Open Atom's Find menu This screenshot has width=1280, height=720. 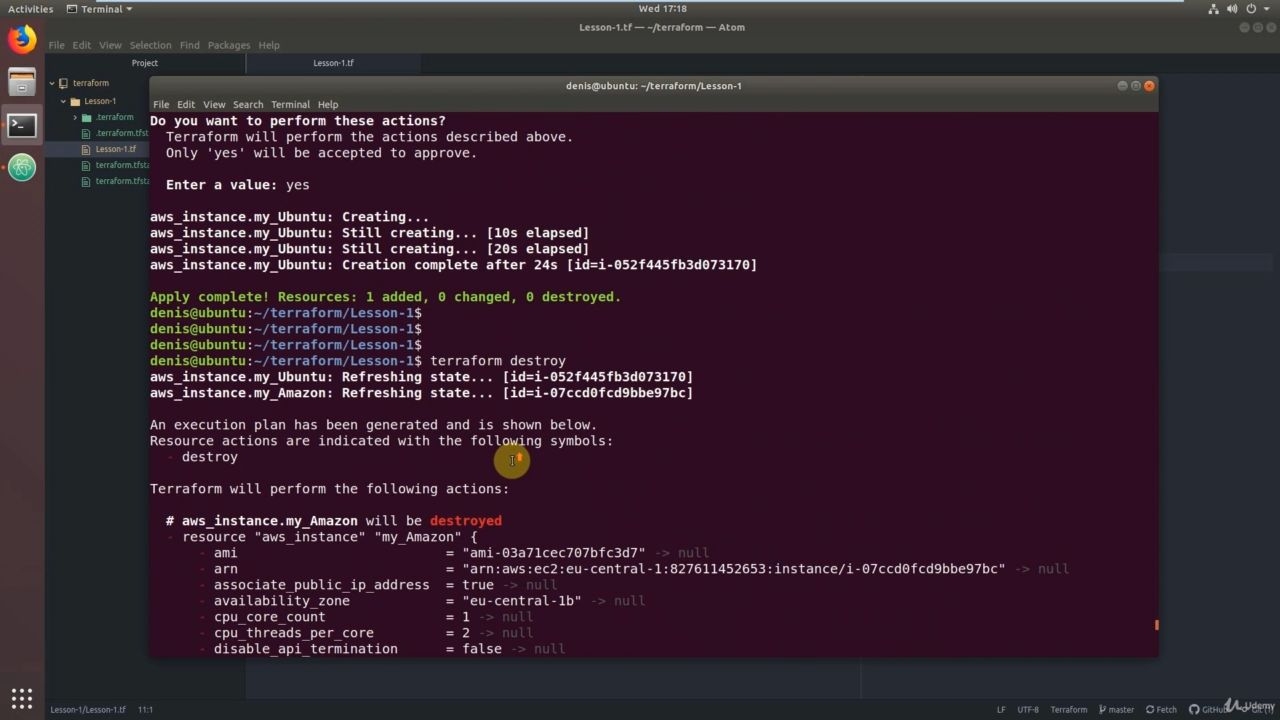point(190,45)
